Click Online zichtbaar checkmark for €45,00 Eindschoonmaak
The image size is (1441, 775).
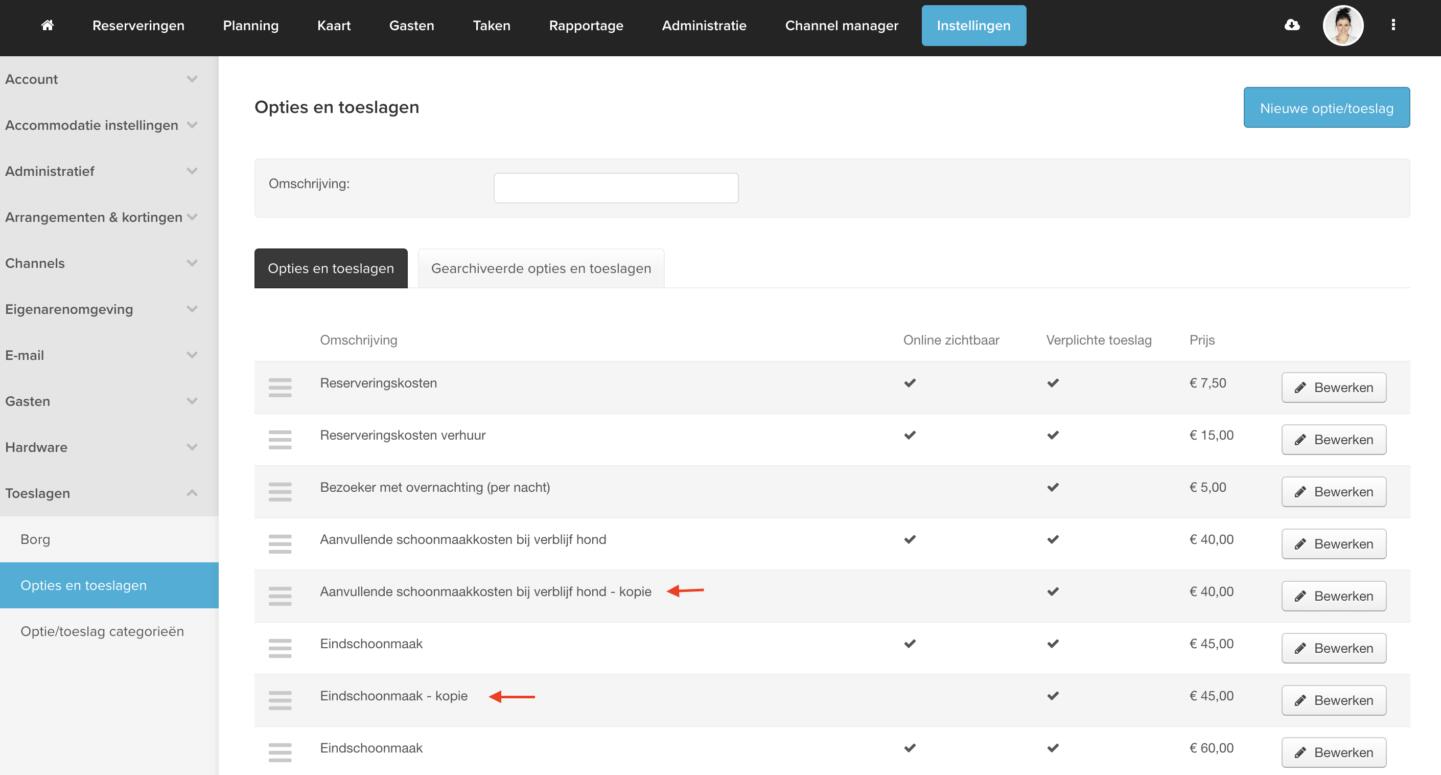click(909, 644)
